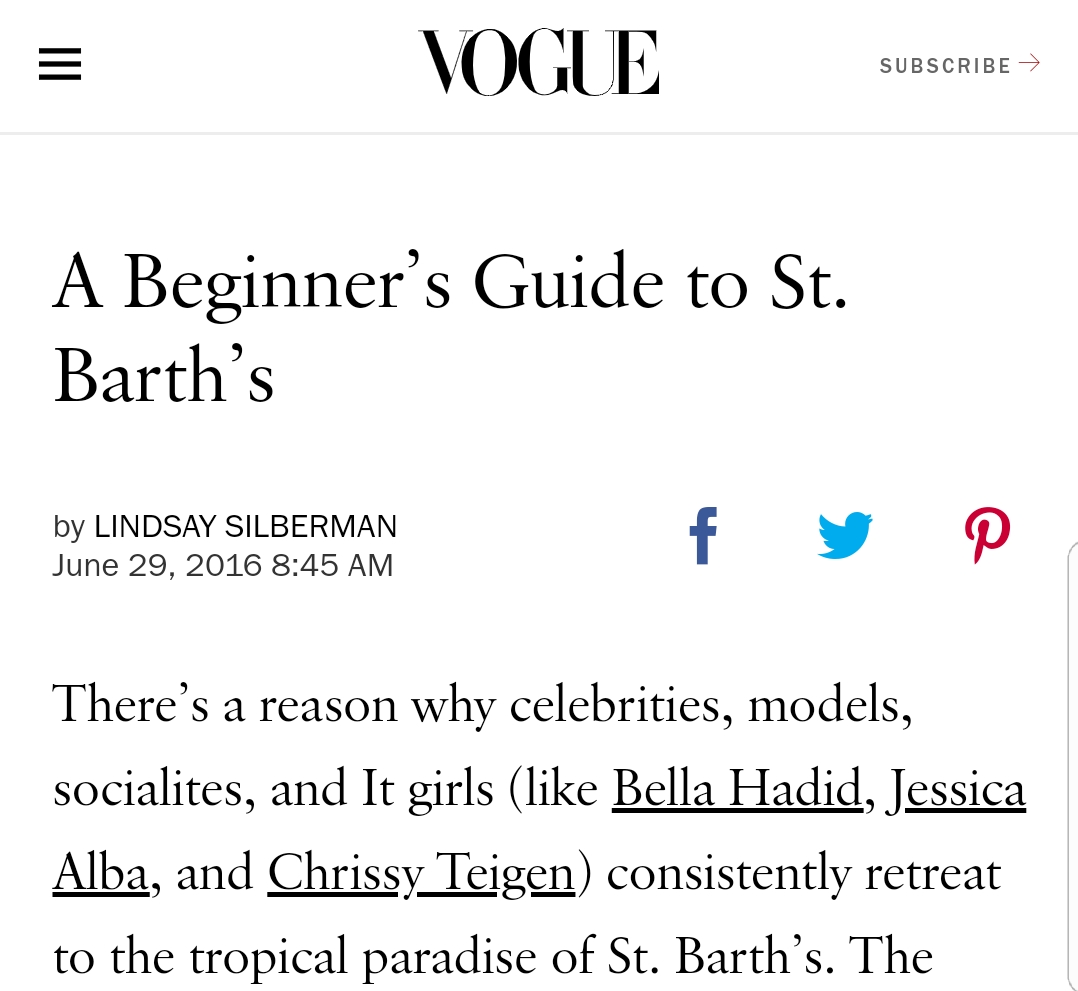Share the article on Facebook
The height and width of the screenshot is (991, 1078).
click(x=704, y=536)
